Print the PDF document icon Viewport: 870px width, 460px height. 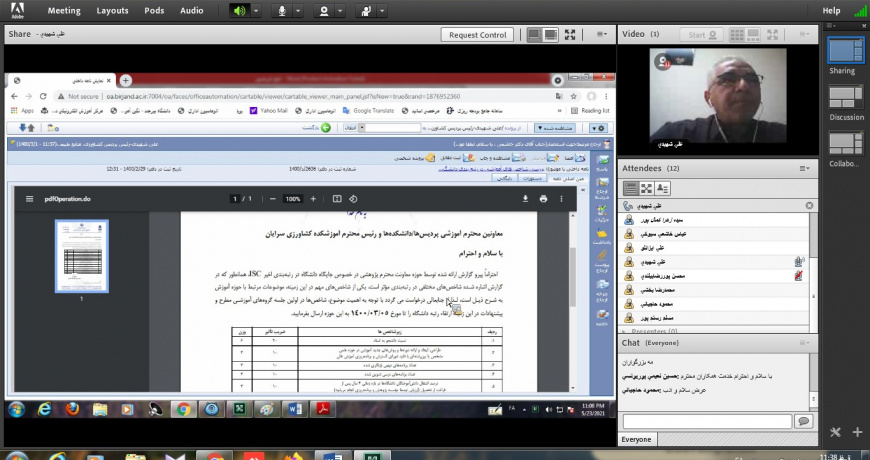pyautogui.click(x=543, y=199)
